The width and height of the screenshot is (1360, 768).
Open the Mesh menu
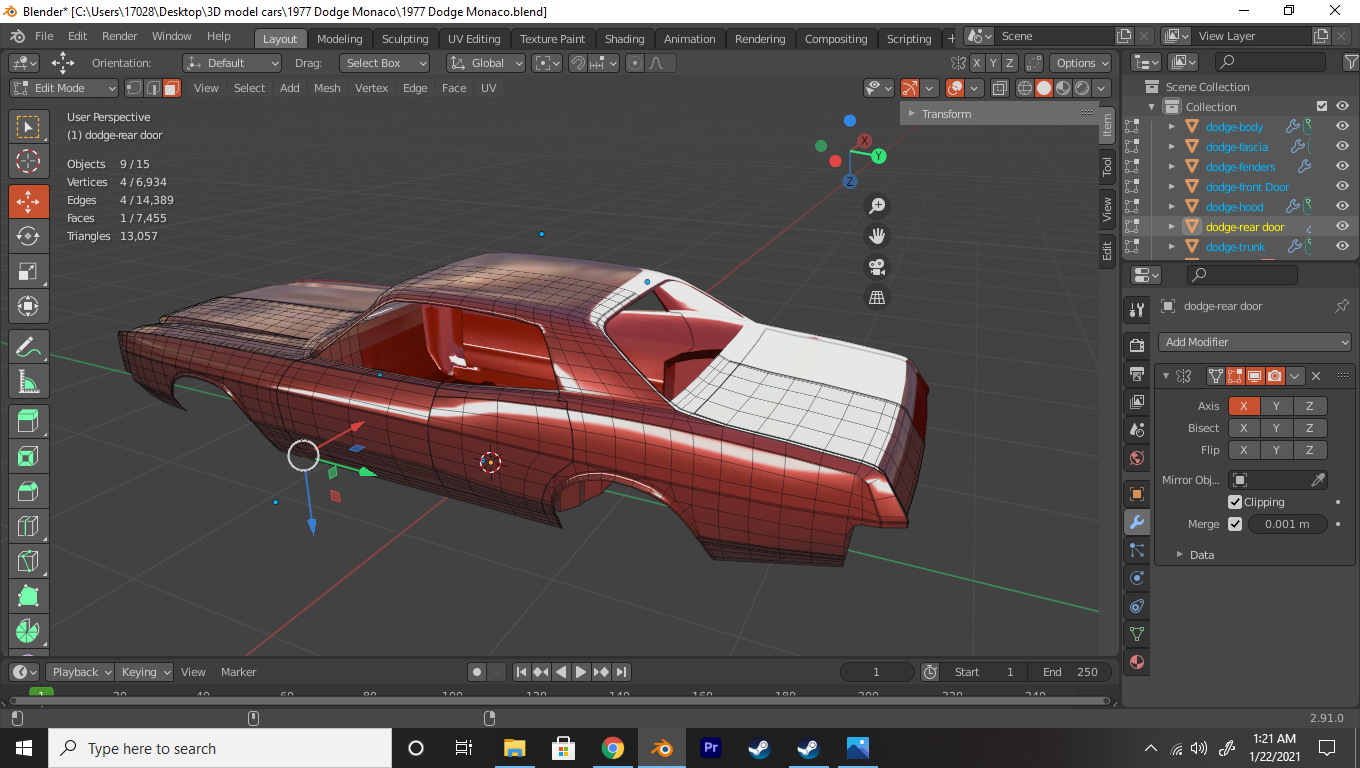327,88
